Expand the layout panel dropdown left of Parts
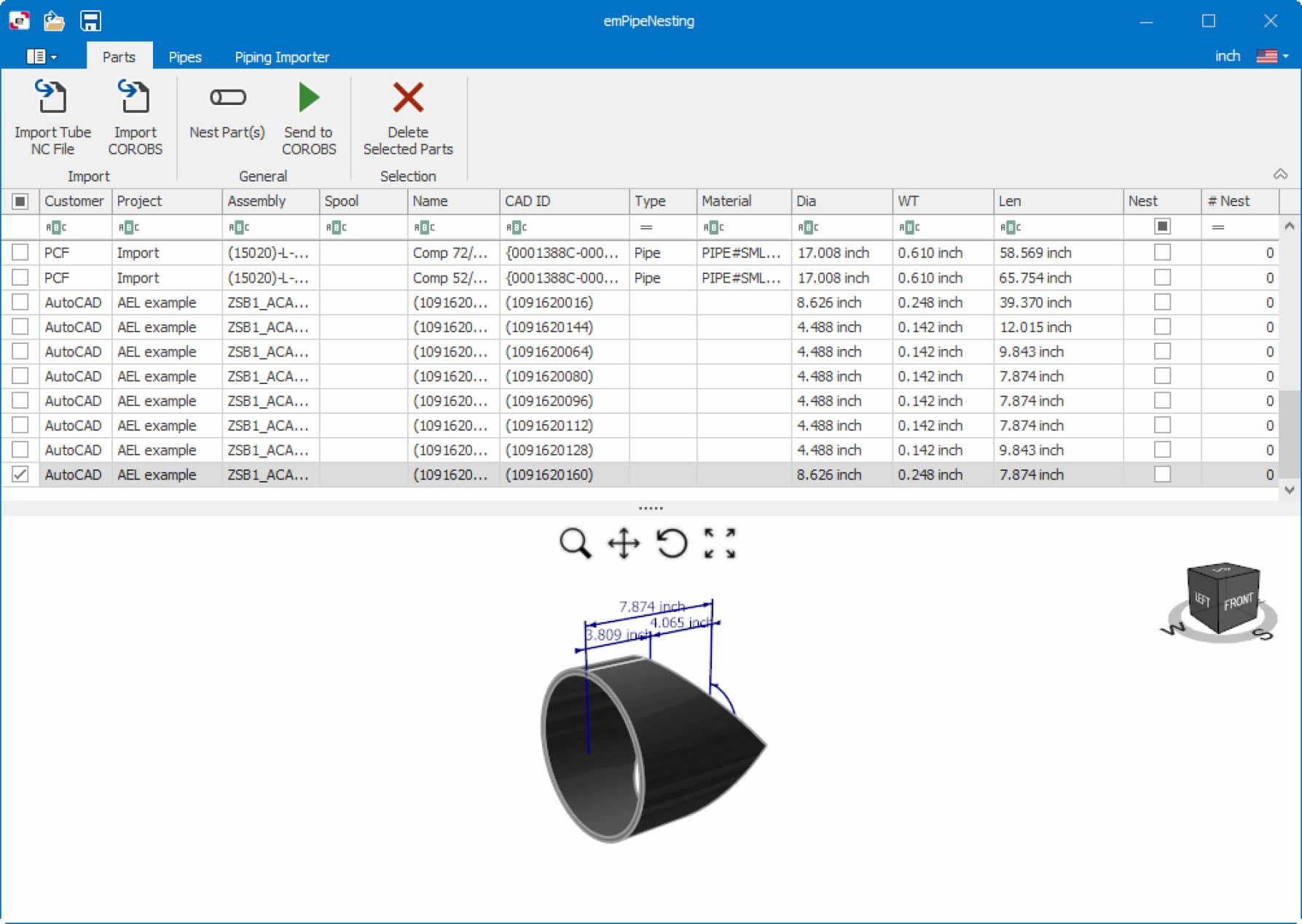Image resolution: width=1302 pixels, height=924 pixels. pyautogui.click(x=42, y=56)
